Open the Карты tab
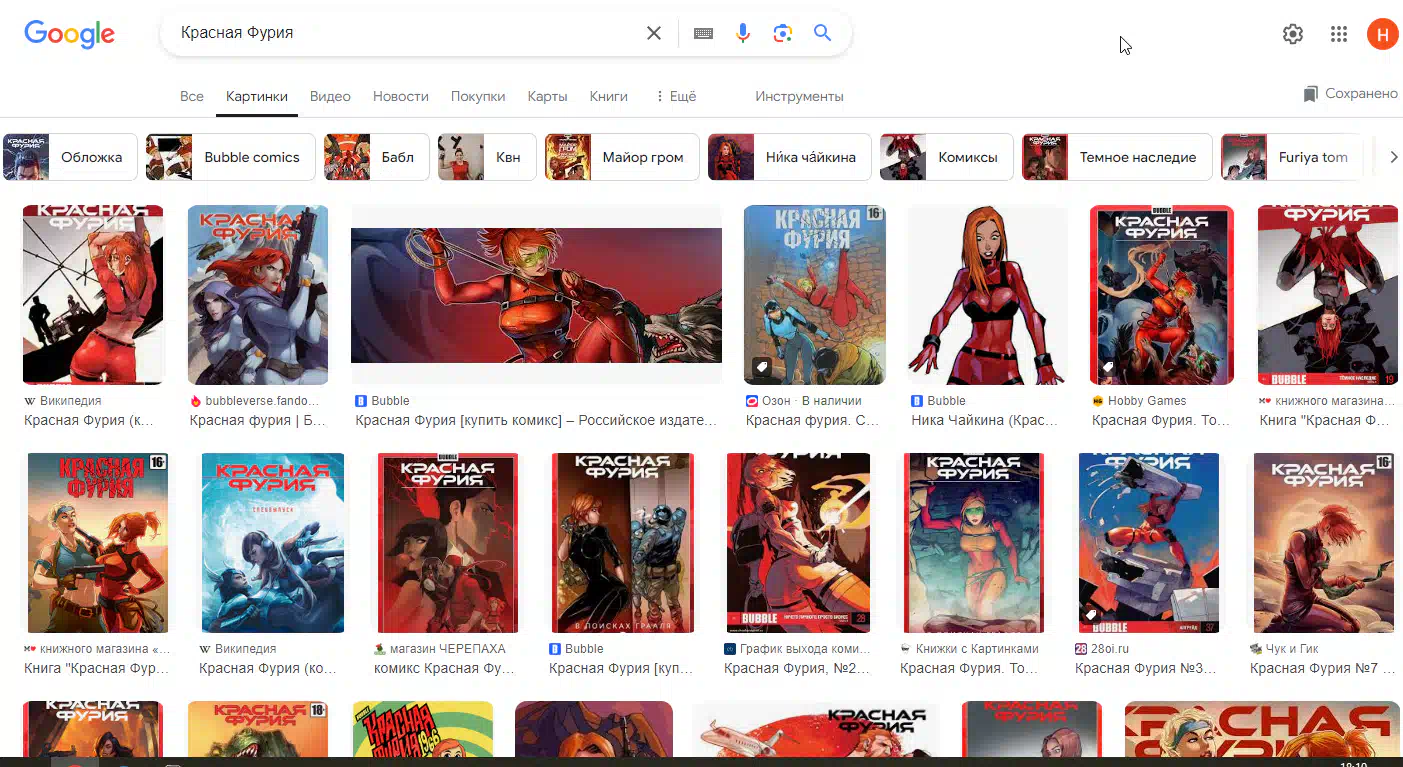1403x767 pixels. pos(548,96)
